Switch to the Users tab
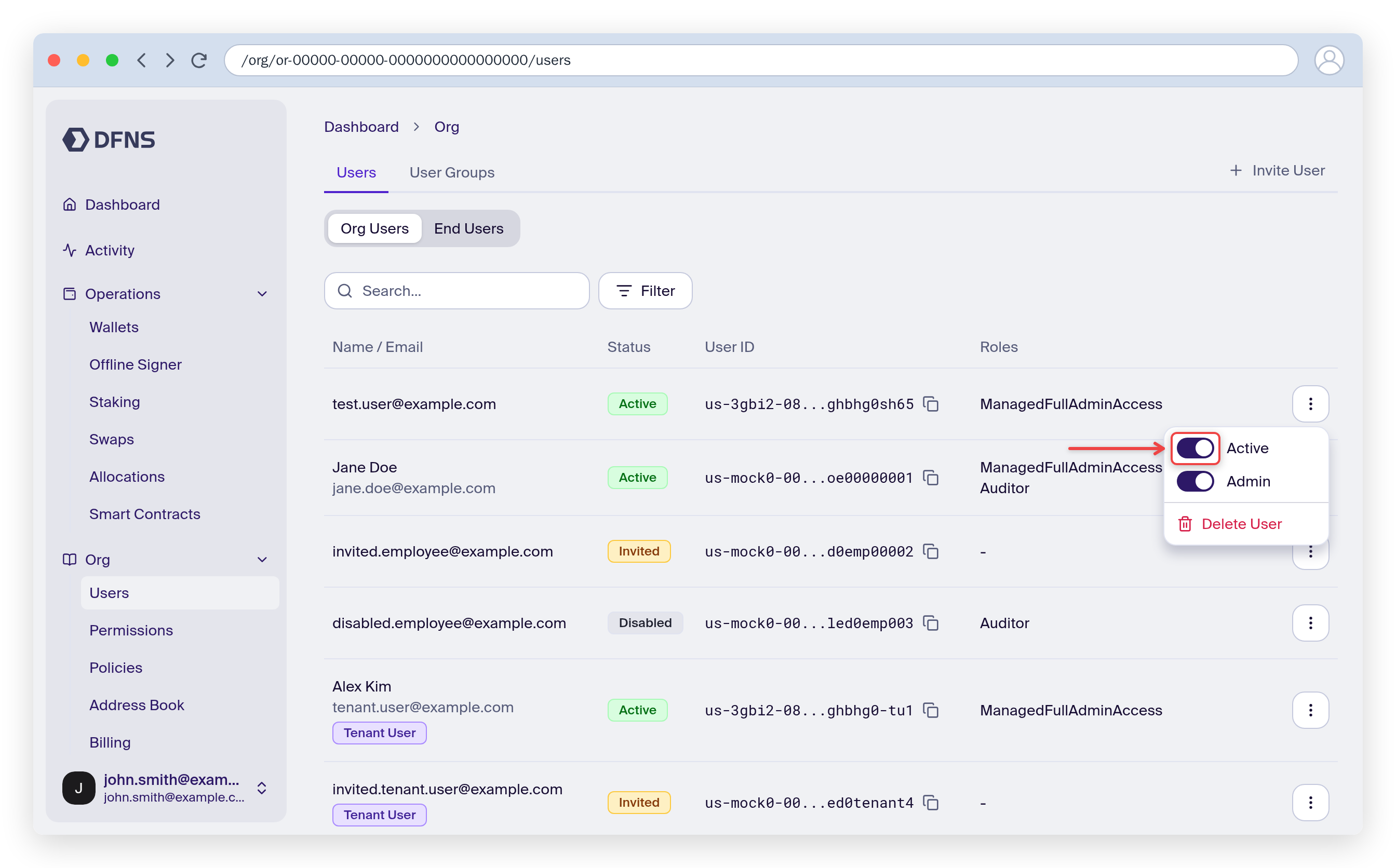The width and height of the screenshot is (1396, 868). click(x=356, y=173)
